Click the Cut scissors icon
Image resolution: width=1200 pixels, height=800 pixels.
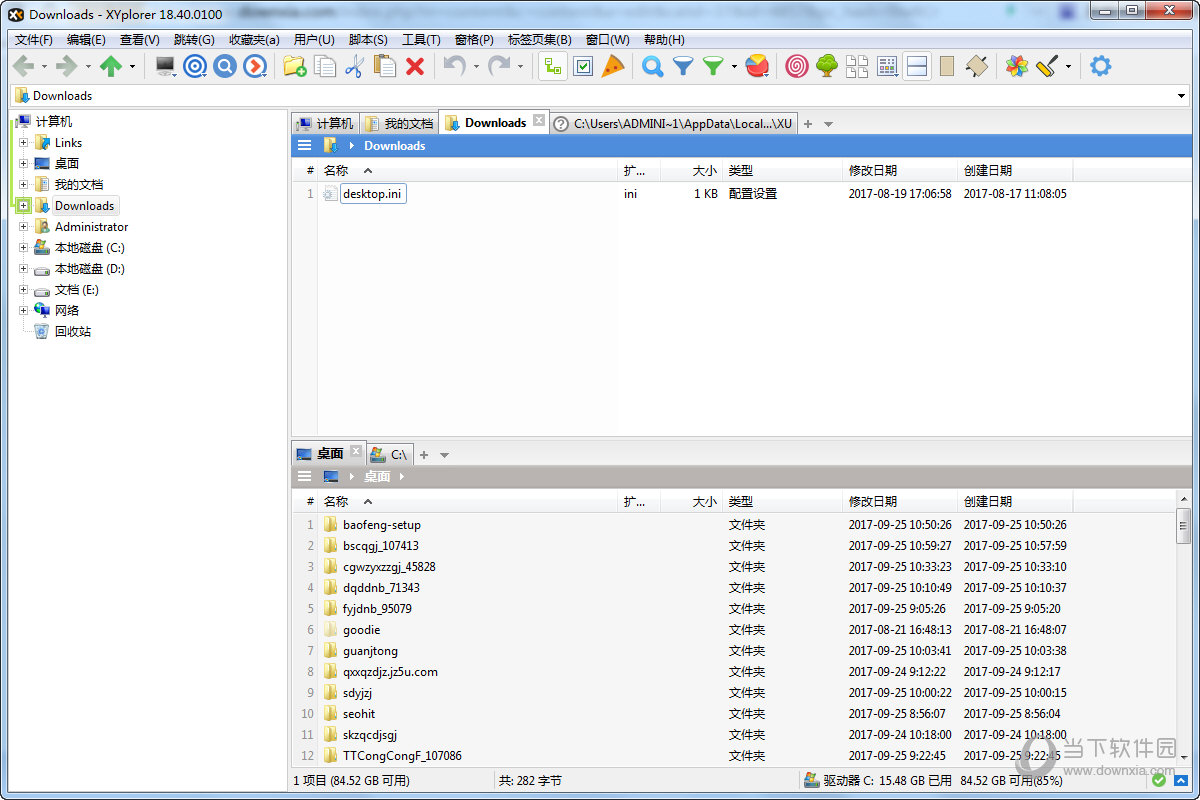(354, 67)
